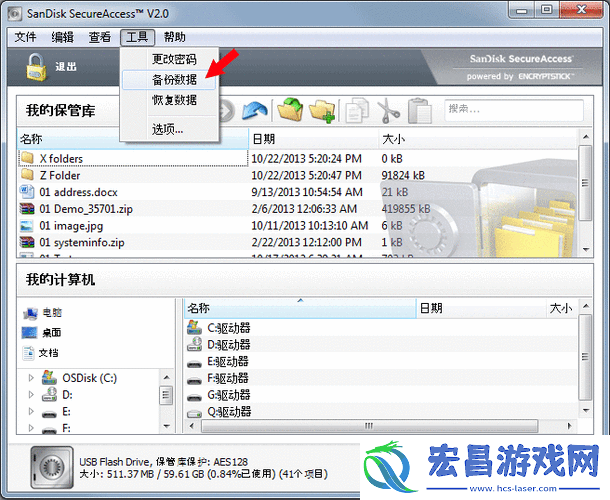This screenshot has width=610, height=500.
Task: Click the X folders folder icon
Action: [27, 158]
